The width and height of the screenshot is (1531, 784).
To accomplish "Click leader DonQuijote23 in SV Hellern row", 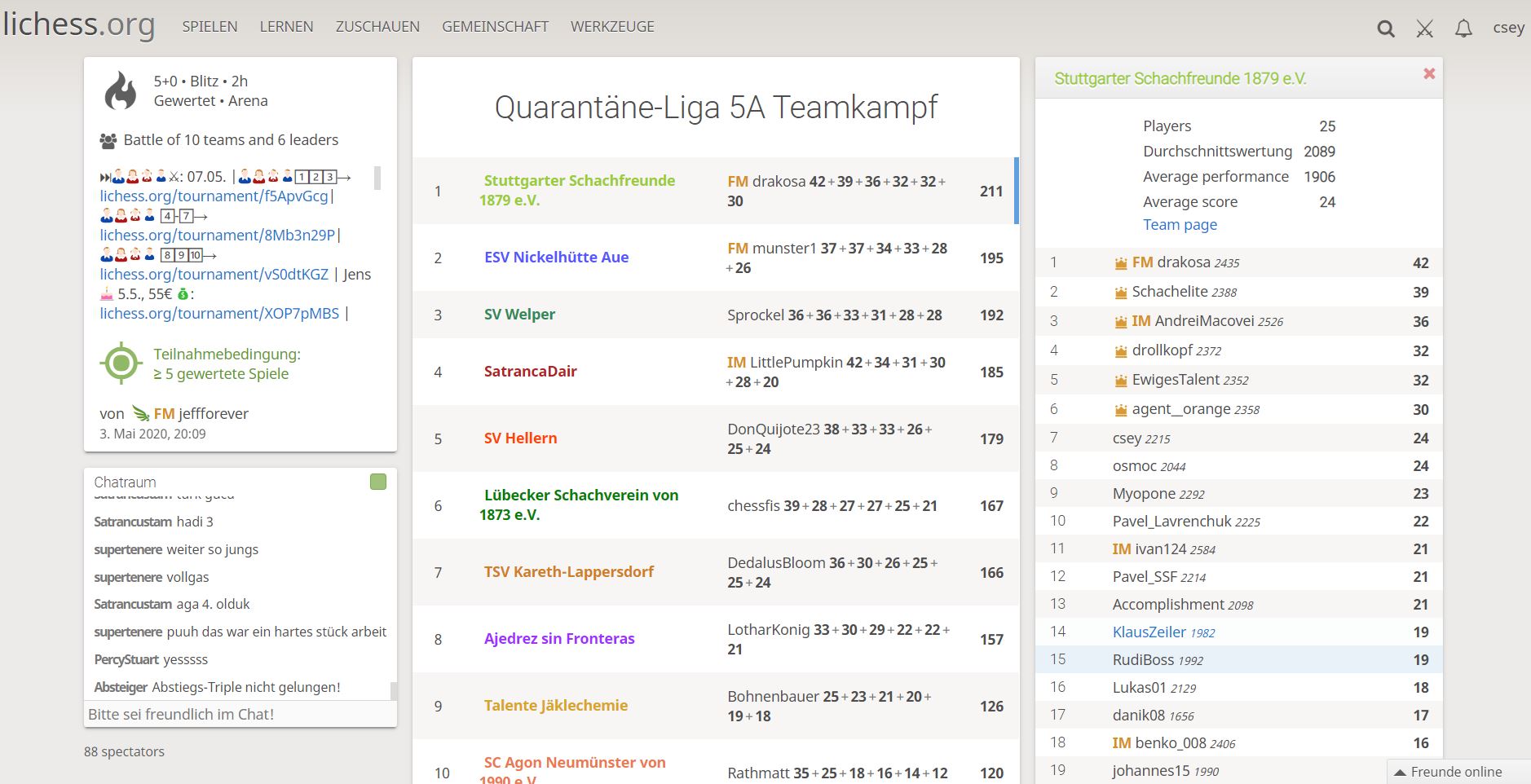I will [774, 429].
